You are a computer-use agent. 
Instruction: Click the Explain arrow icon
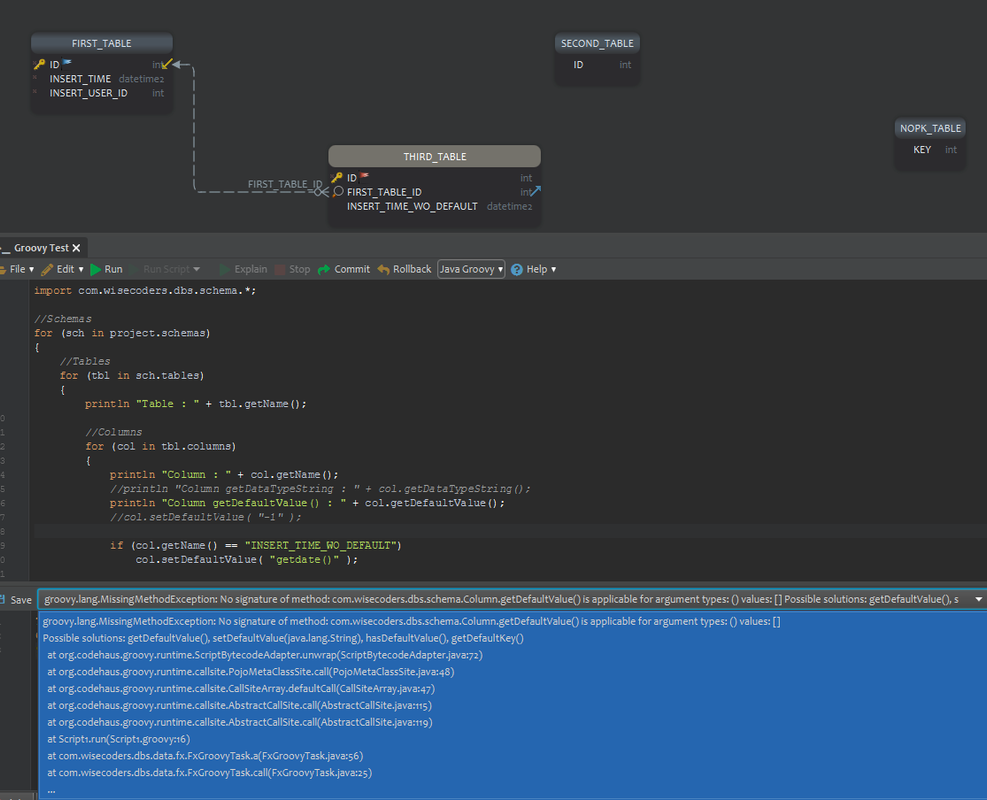coord(224,269)
